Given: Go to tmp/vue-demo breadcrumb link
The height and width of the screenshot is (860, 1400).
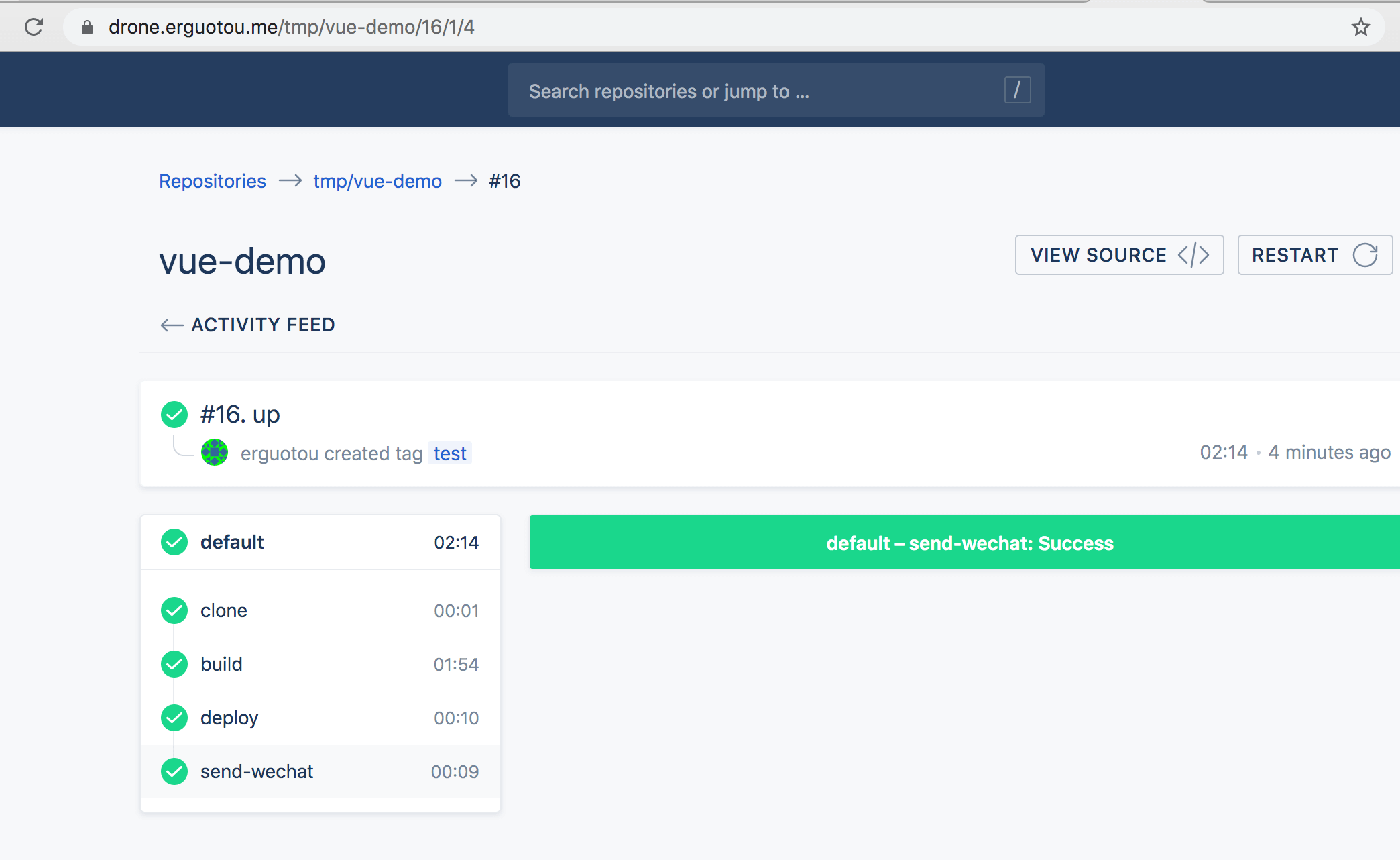Looking at the screenshot, I should point(377,181).
